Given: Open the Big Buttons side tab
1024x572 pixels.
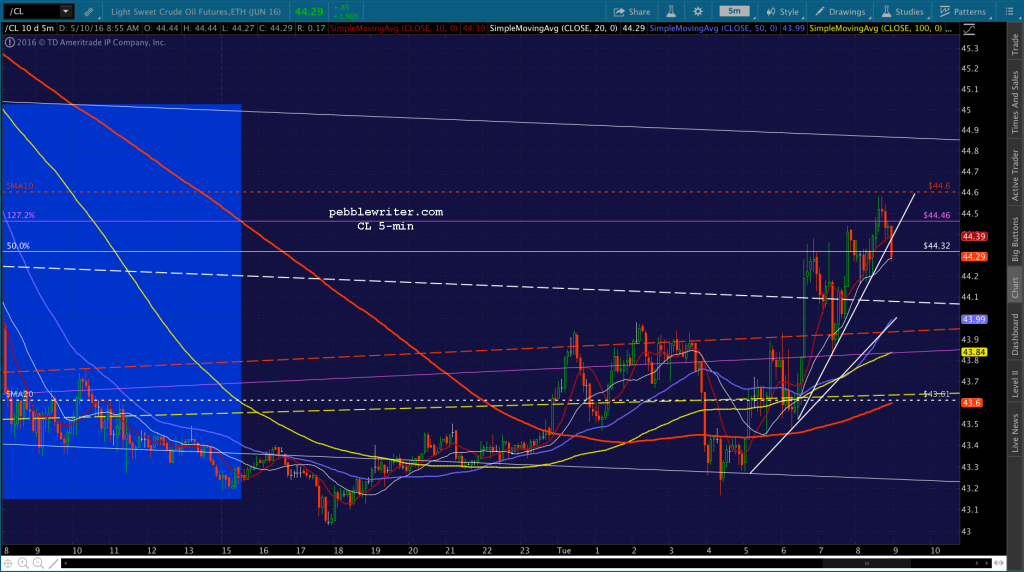Looking at the screenshot, I should tap(1015, 239).
